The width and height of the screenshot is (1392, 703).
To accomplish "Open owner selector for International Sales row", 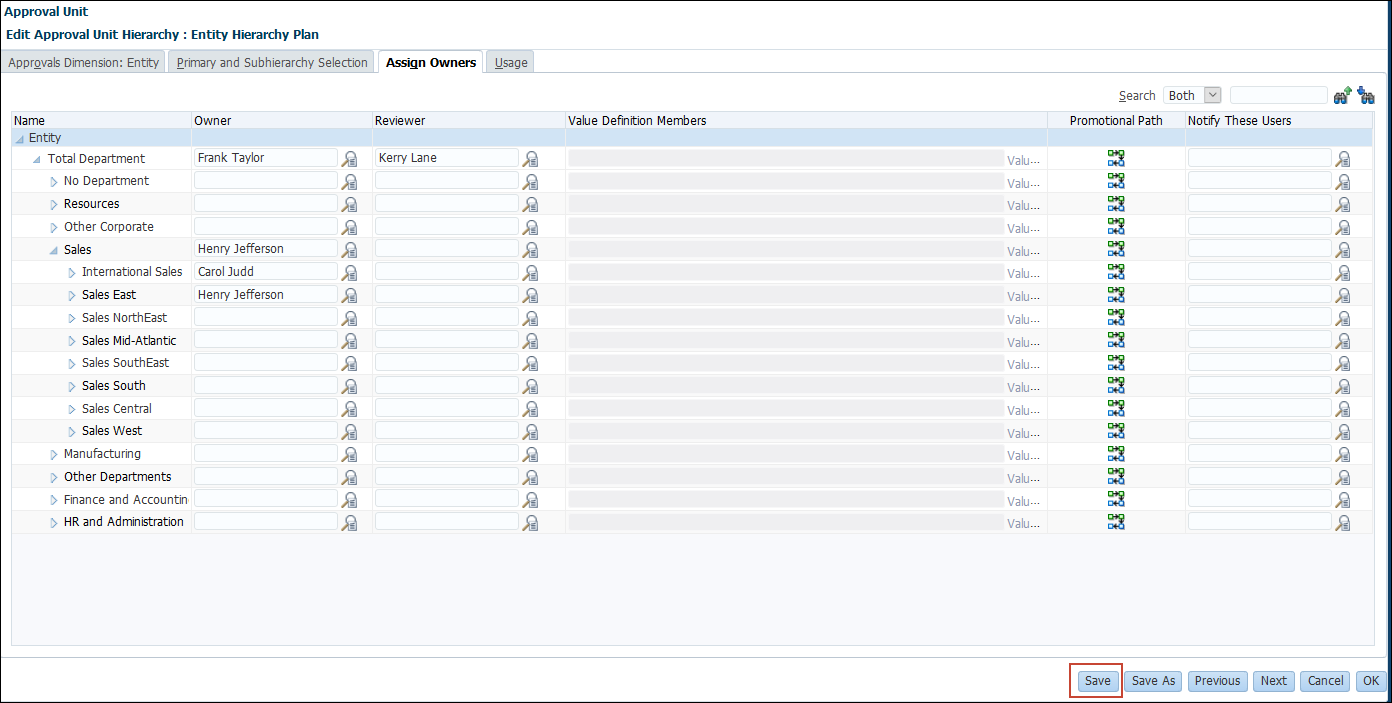I will click(350, 273).
